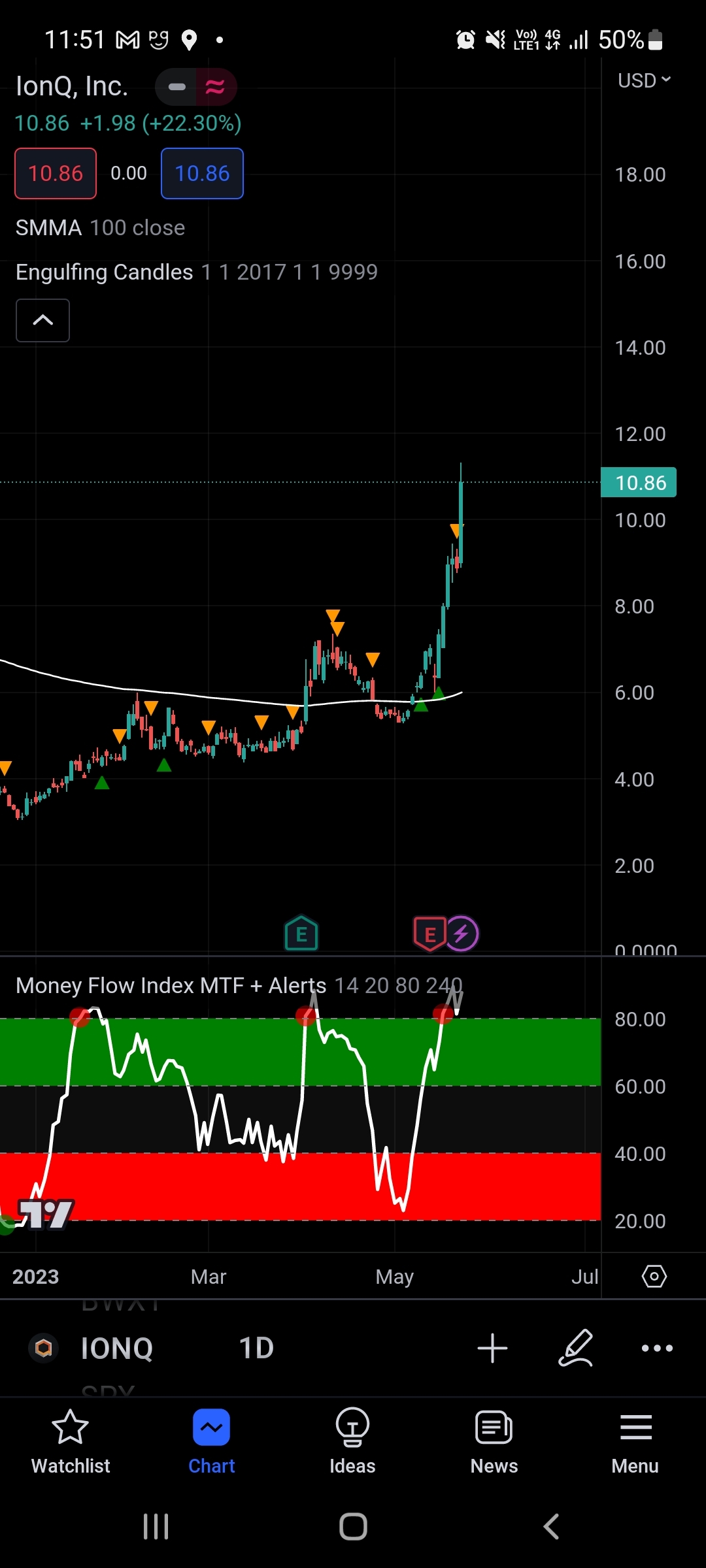
Task: Open the green earnings E marker
Action: [x=301, y=933]
